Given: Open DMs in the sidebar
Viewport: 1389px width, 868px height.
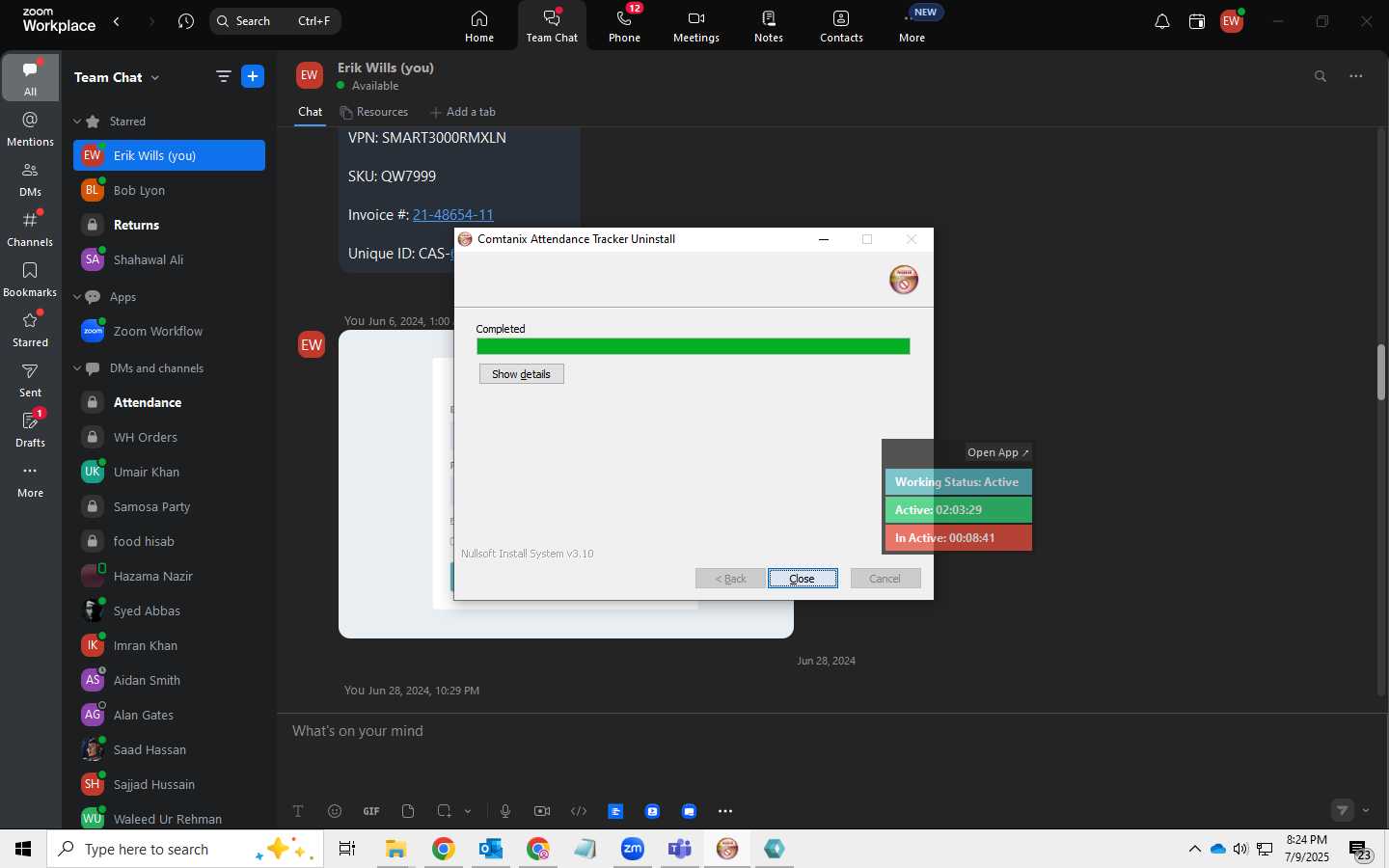Looking at the screenshot, I should click(x=31, y=178).
